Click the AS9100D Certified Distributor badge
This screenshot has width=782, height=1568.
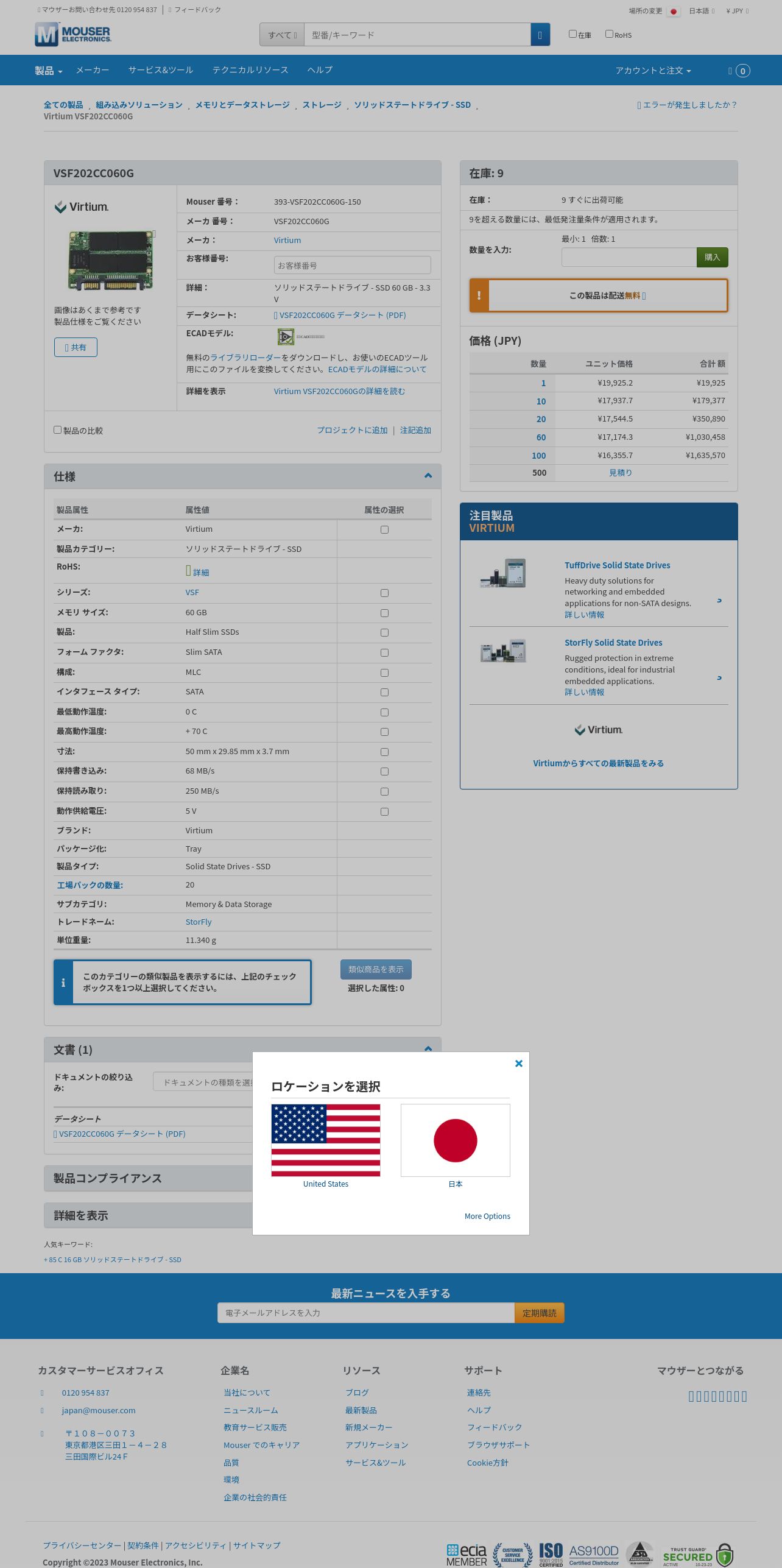[x=594, y=1555]
